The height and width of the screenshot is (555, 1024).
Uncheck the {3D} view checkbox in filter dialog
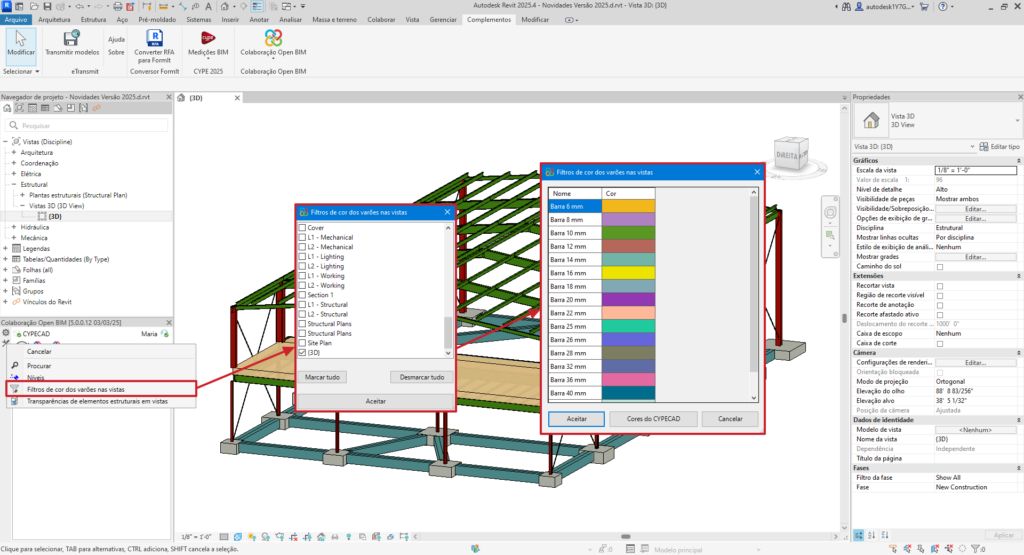(302, 353)
